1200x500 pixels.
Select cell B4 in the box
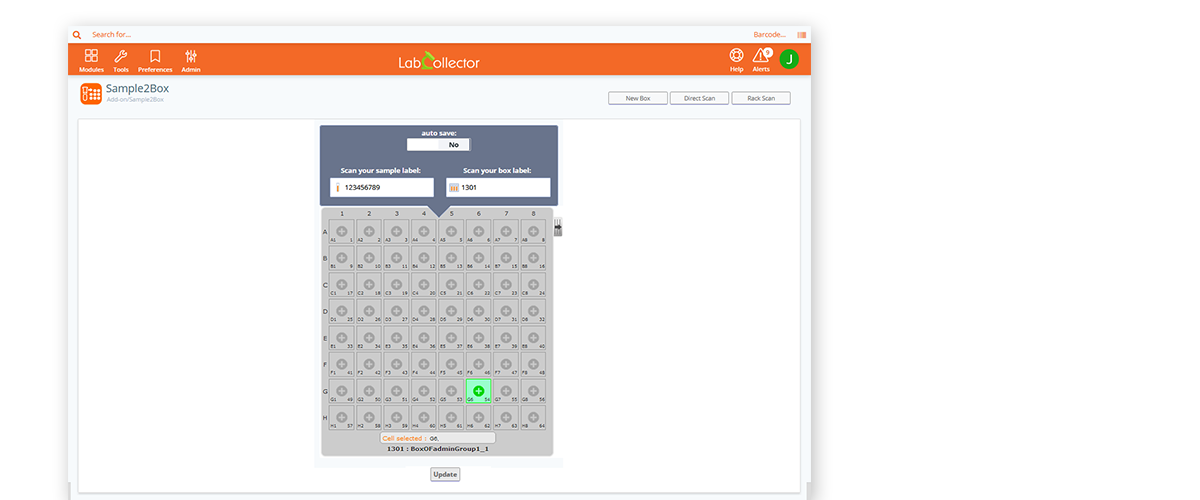424,259
